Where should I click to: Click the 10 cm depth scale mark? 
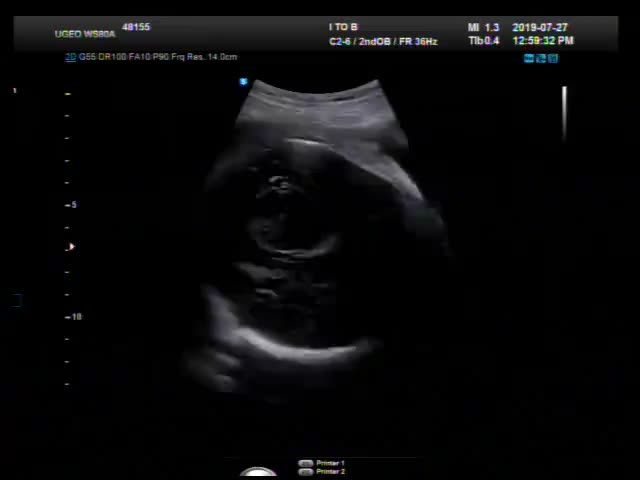click(74, 317)
